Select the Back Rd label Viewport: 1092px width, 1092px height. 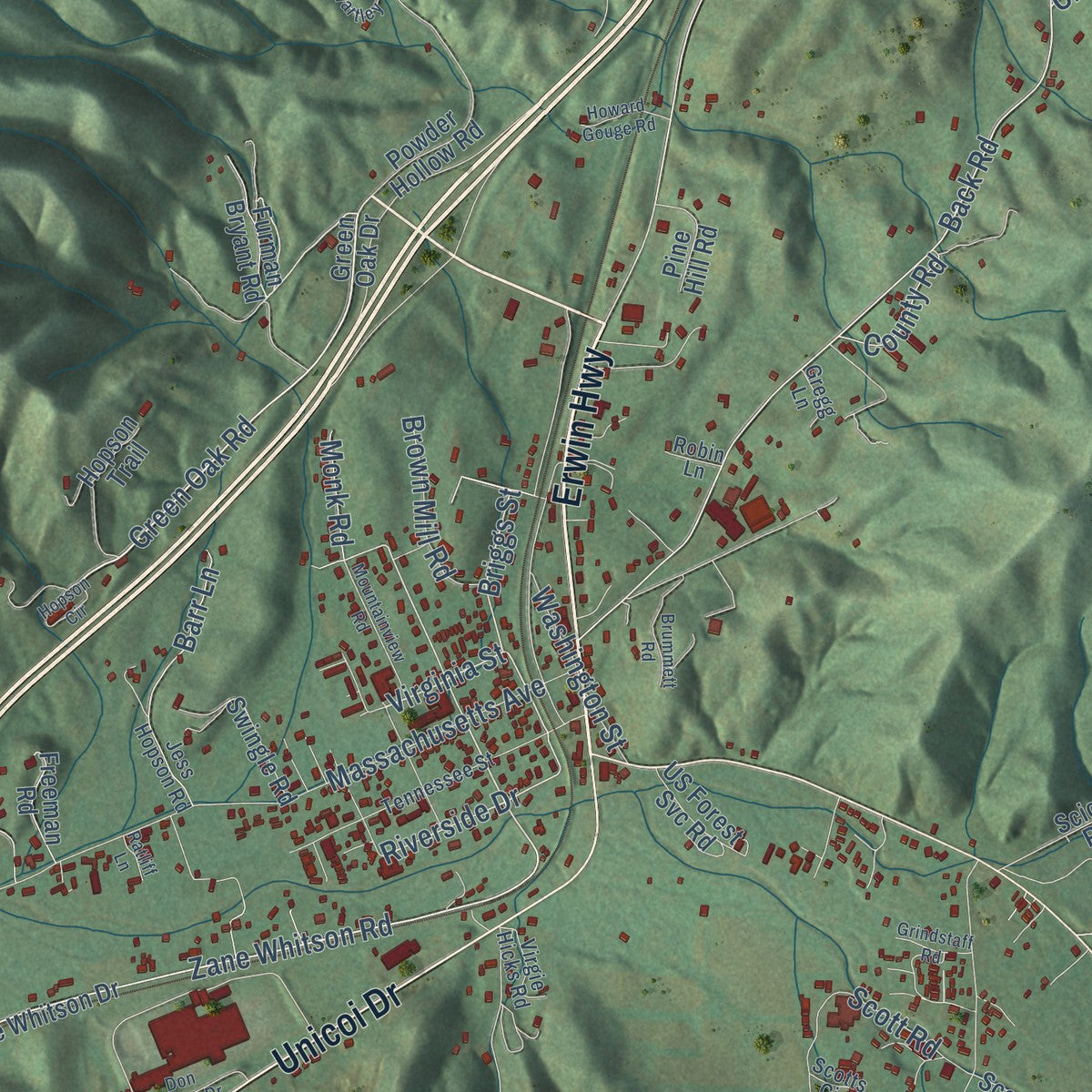click(x=970, y=185)
